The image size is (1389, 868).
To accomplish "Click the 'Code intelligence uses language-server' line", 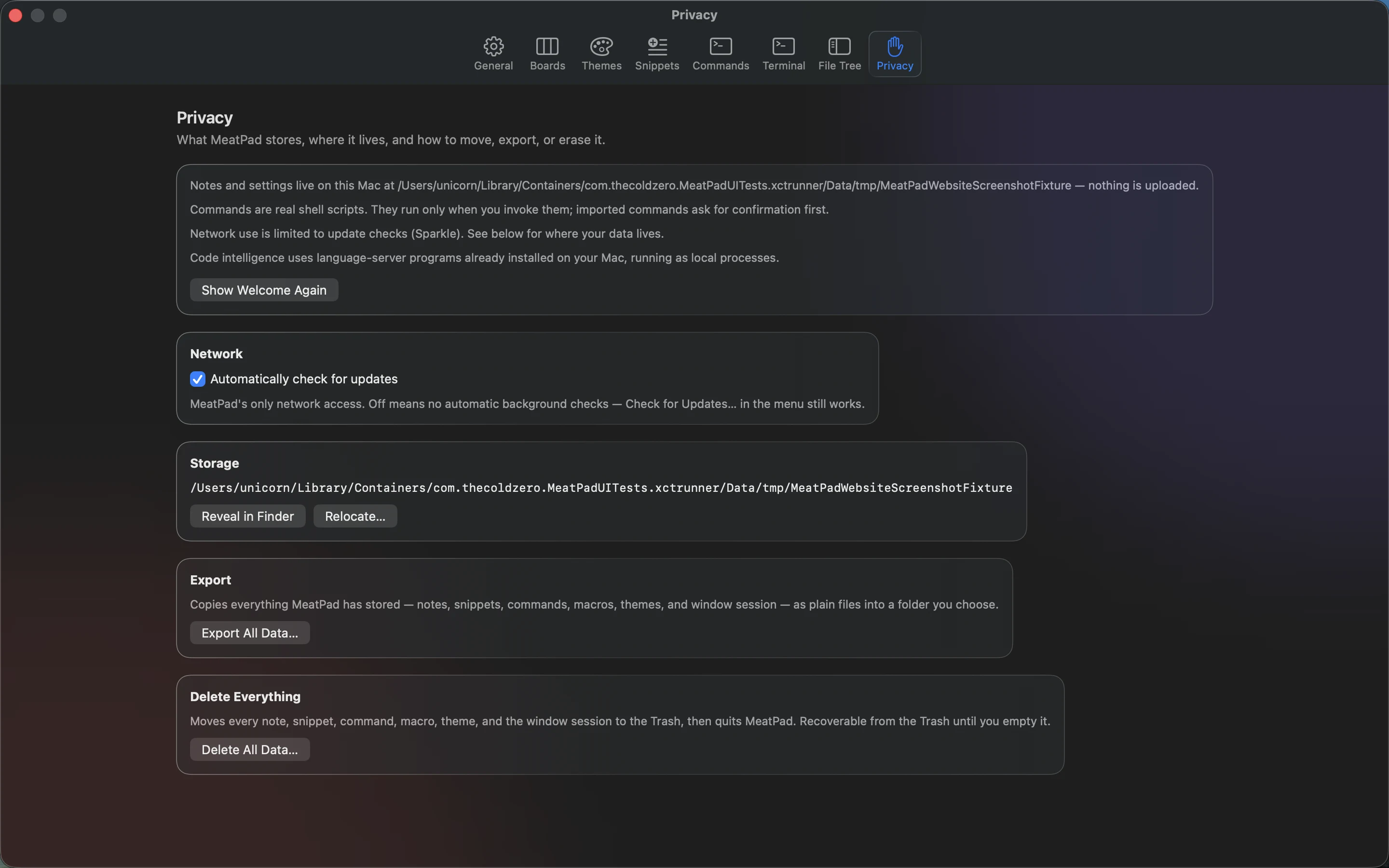I will [x=484, y=258].
